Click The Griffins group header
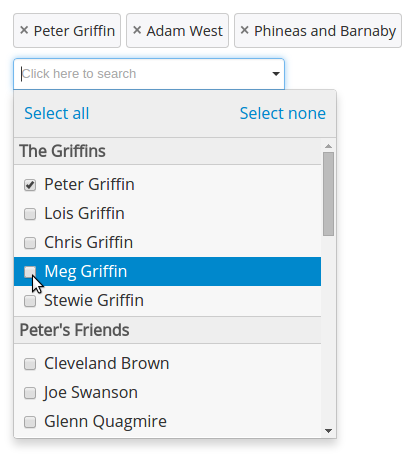 (x=167, y=151)
